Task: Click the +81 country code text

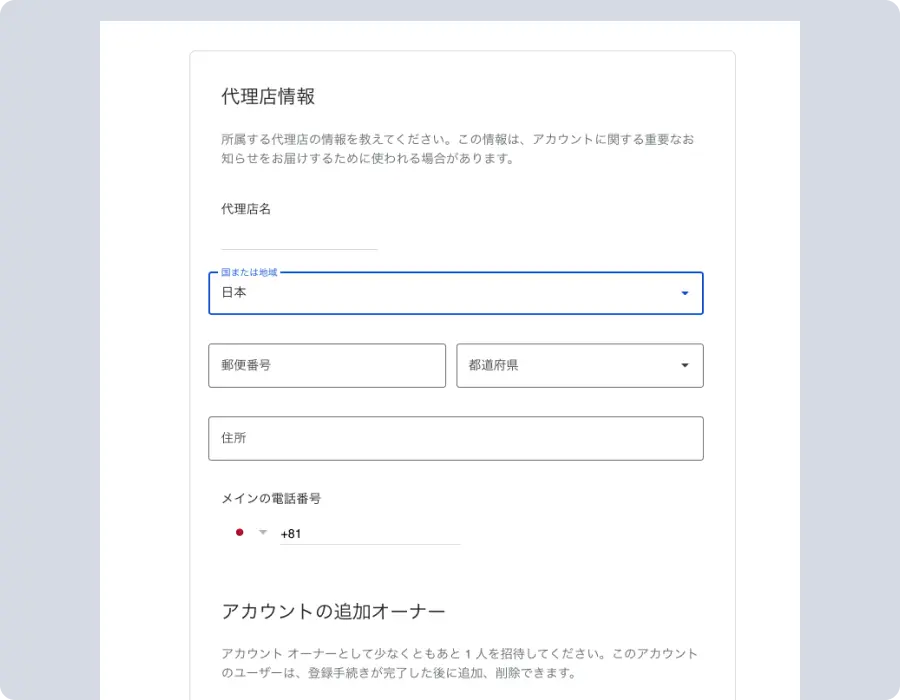Action: click(291, 534)
